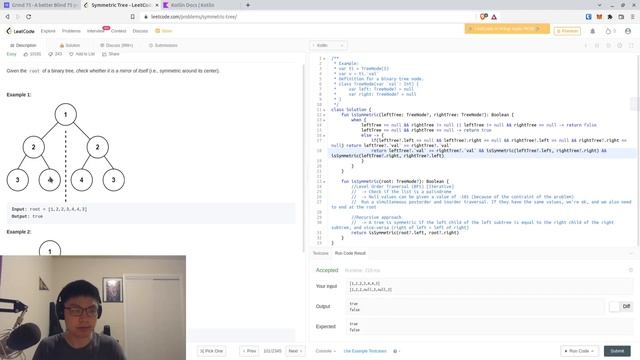The width and height of the screenshot is (640, 360).
Task: Open the user profile avatar
Action: [x=628, y=31]
